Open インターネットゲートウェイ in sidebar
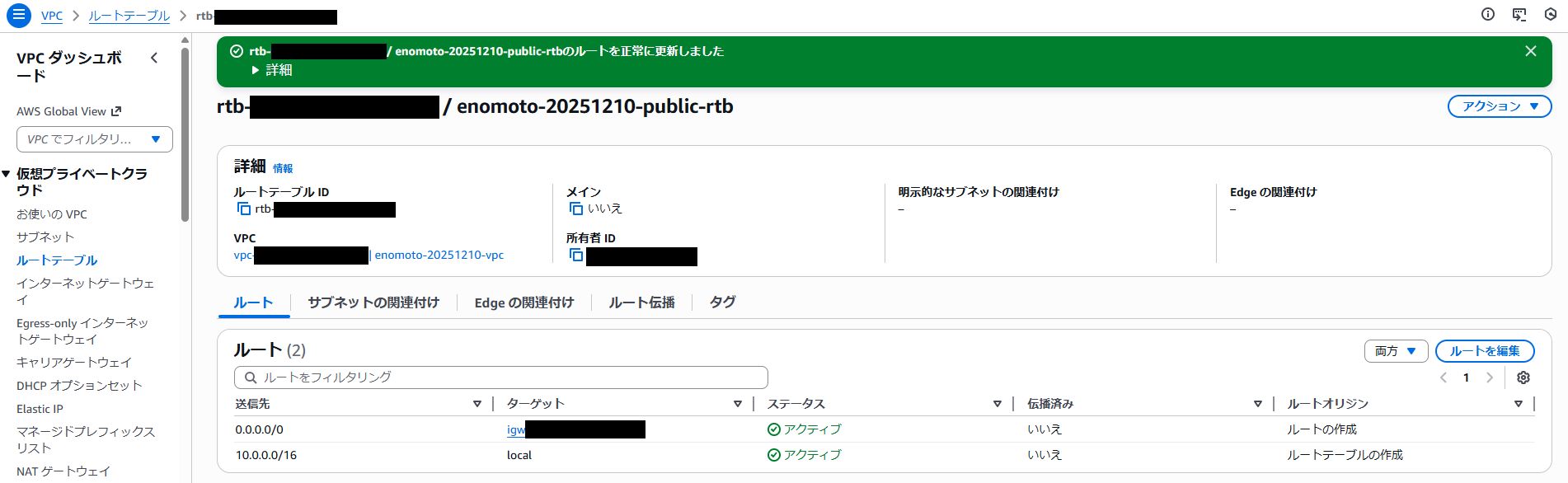 [86, 292]
